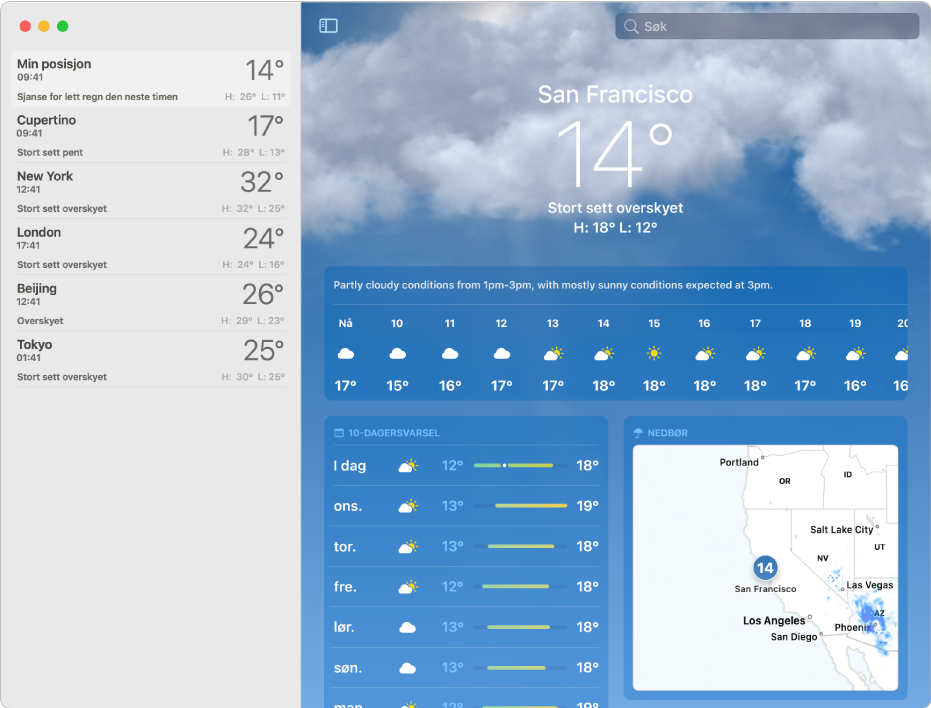This screenshot has height=708, width=931.
Task: Select Cupertino in the location list
Action: [151, 135]
